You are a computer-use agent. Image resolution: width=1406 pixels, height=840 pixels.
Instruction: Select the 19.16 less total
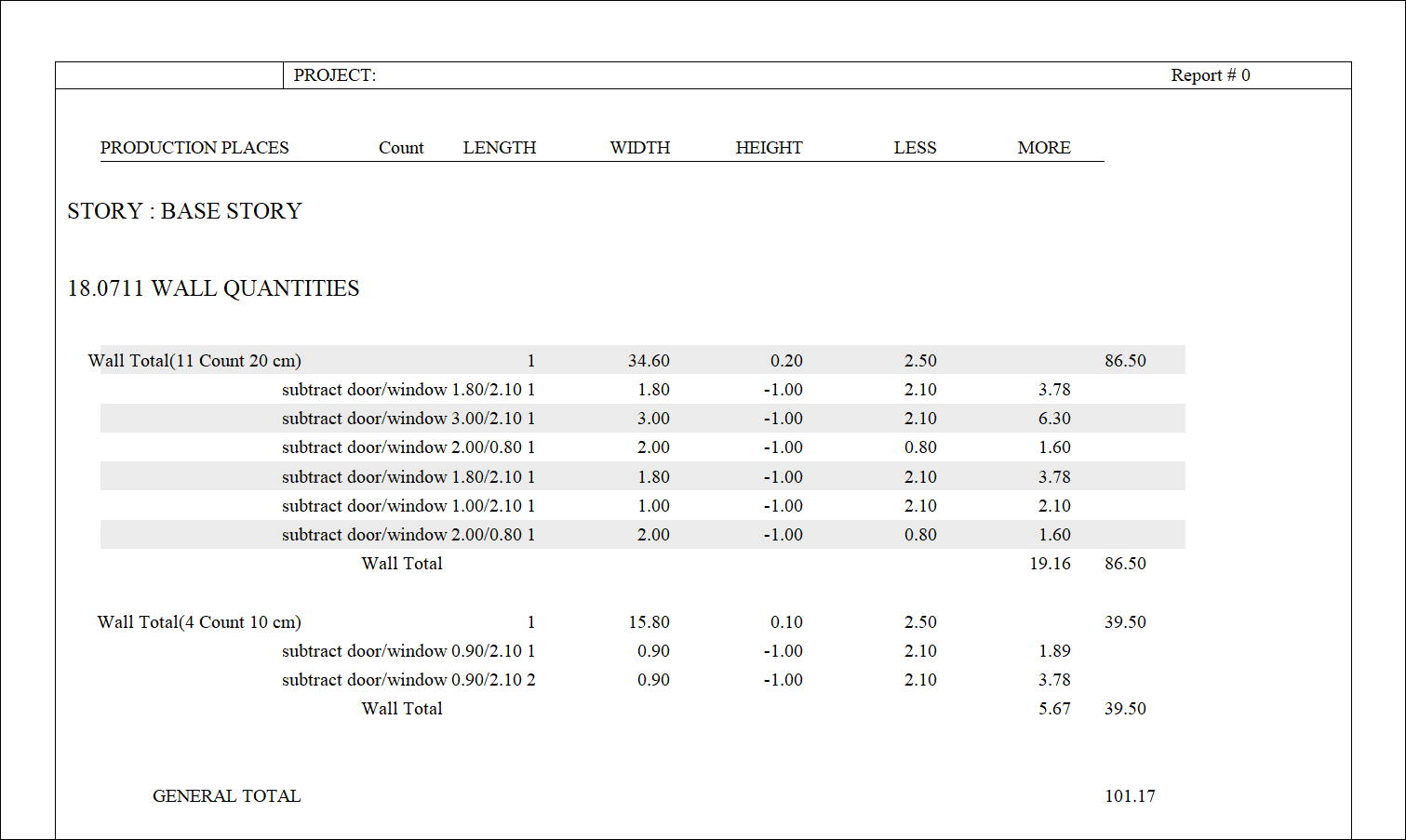pos(1051,564)
